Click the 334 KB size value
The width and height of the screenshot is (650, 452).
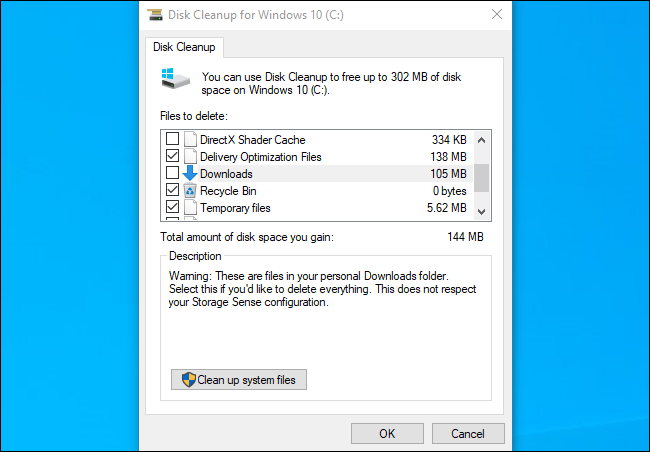click(449, 140)
